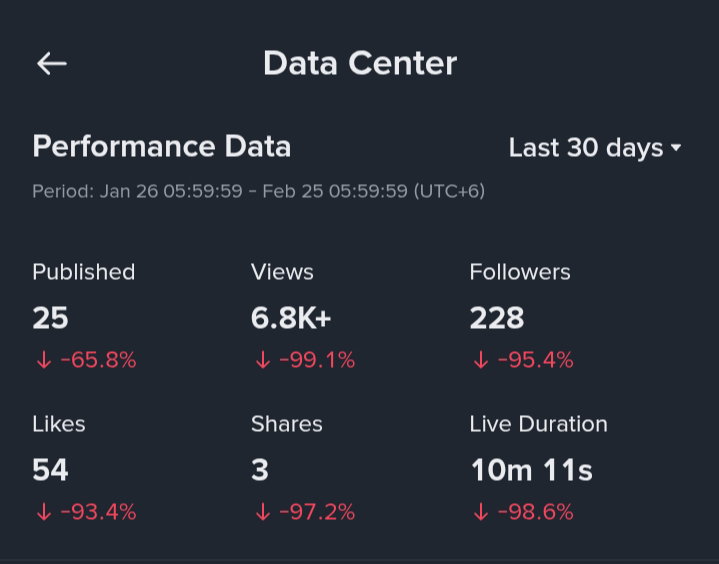The image size is (719, 564).
Task: Select the Published metric card
Action: click(x=84, y=316)
